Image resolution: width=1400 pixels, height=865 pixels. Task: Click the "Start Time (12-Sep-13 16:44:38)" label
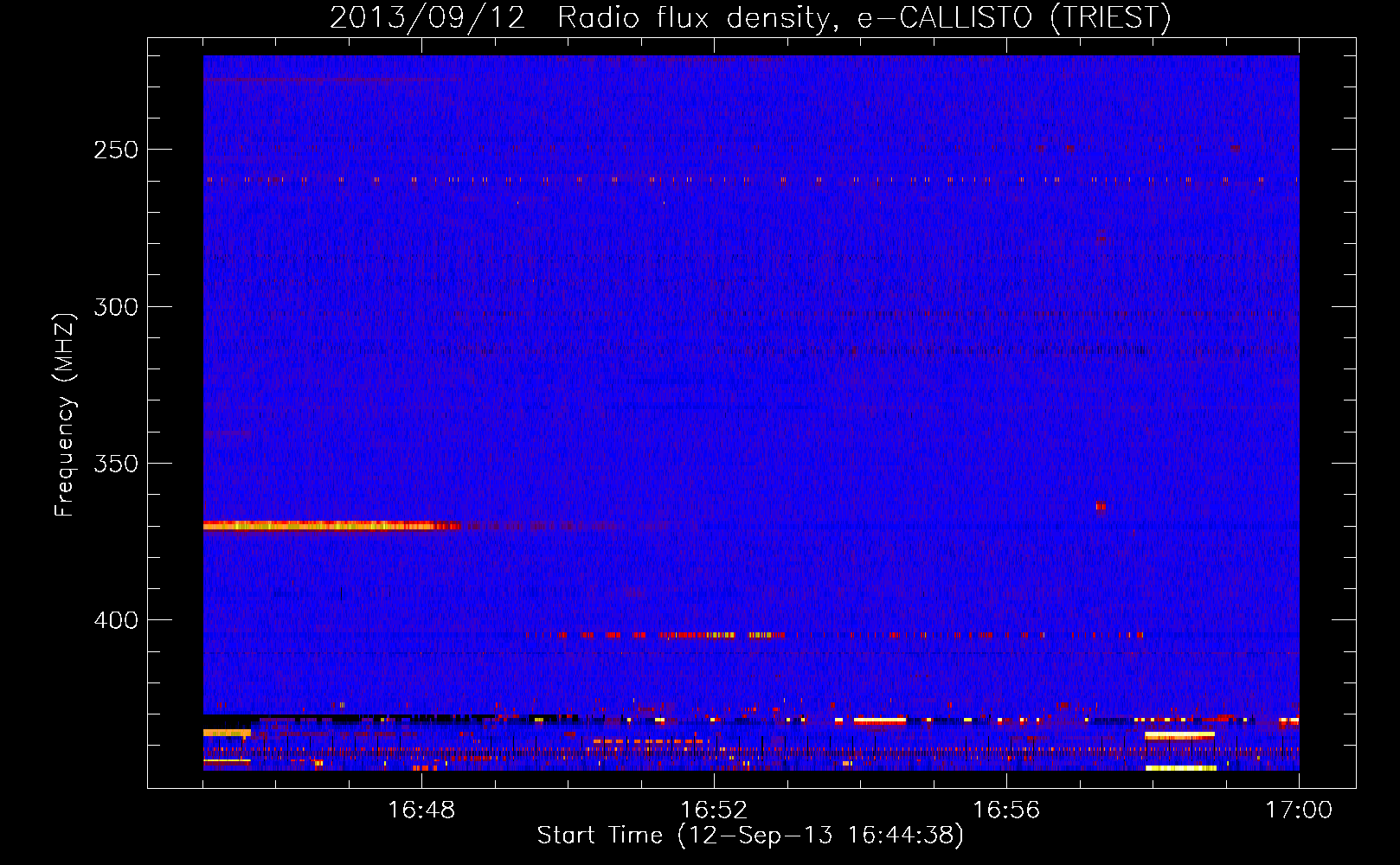click(x=750, y=836)
